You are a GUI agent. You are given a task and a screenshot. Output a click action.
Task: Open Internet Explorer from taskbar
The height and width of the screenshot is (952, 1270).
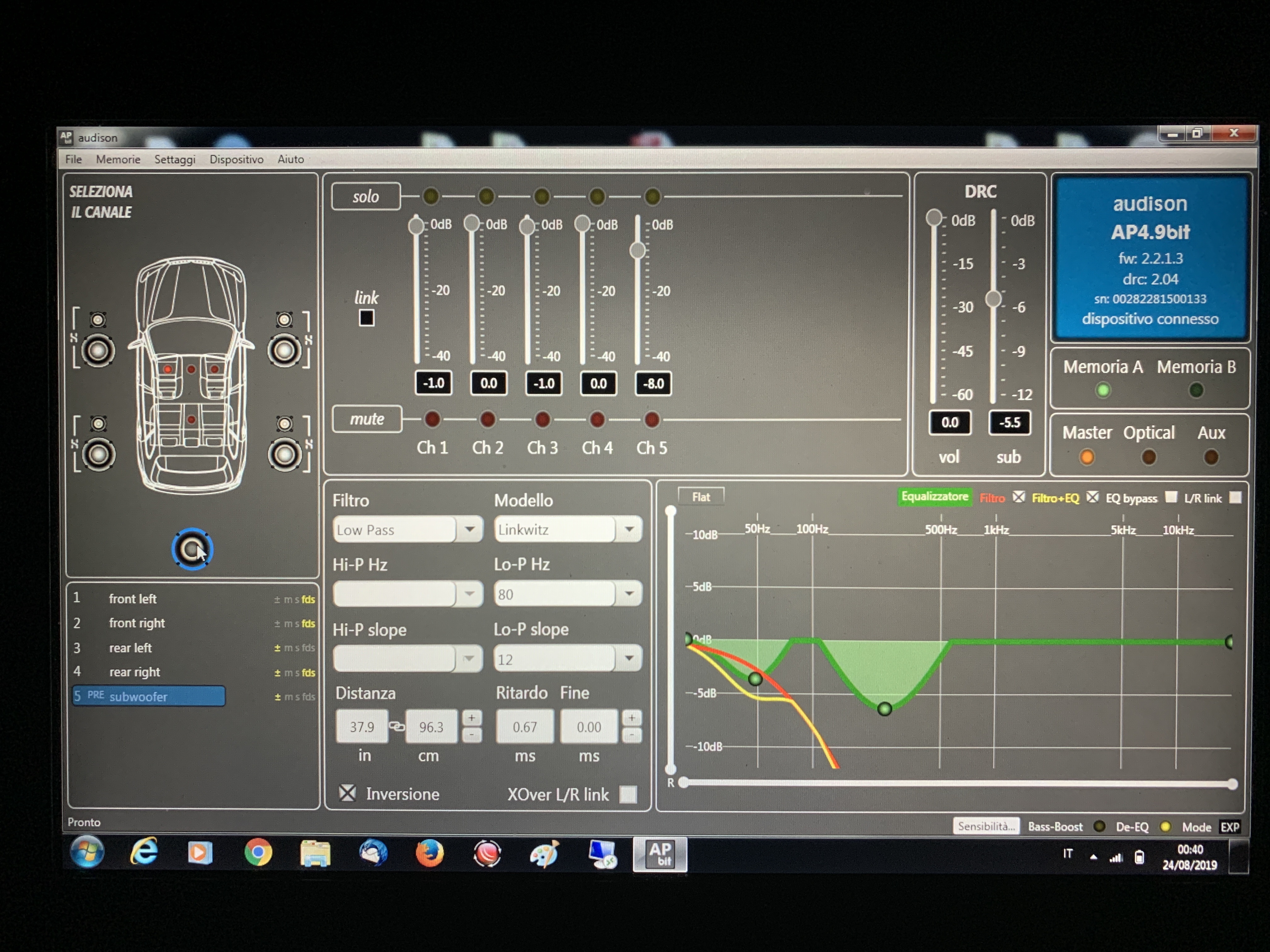[x=144, y=852]
